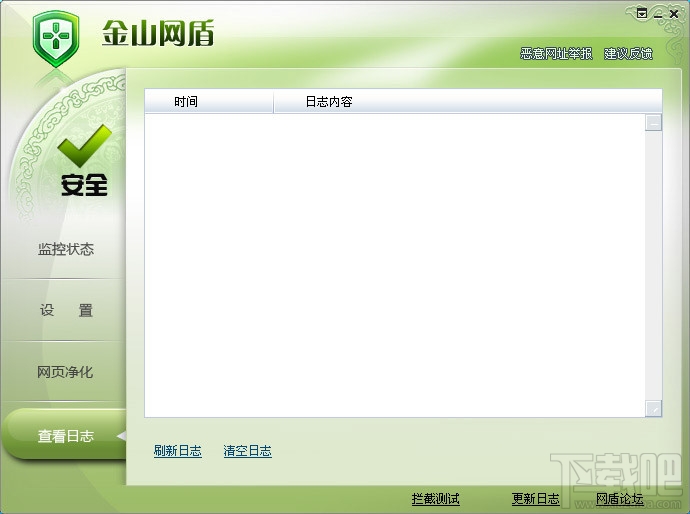Click the log list scroll-down button

tap(653, 408)
